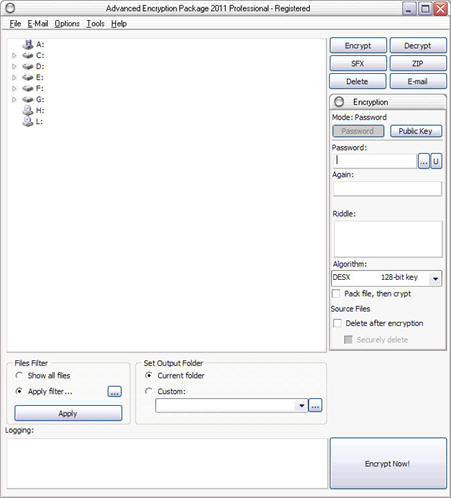
Task: Select the A: floppy drive icon
Action: point(28,44)
